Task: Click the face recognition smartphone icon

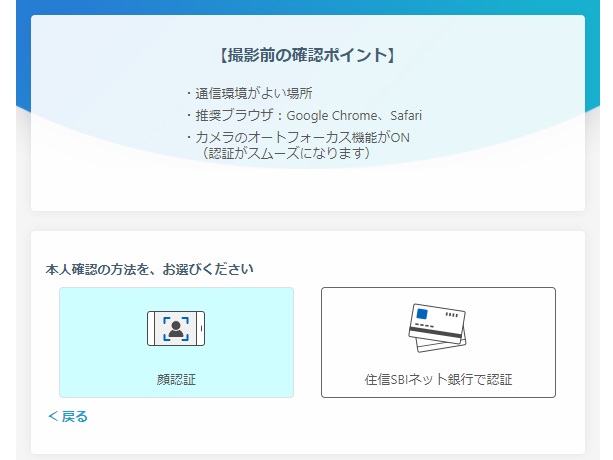Action: (x=176, y=328)
